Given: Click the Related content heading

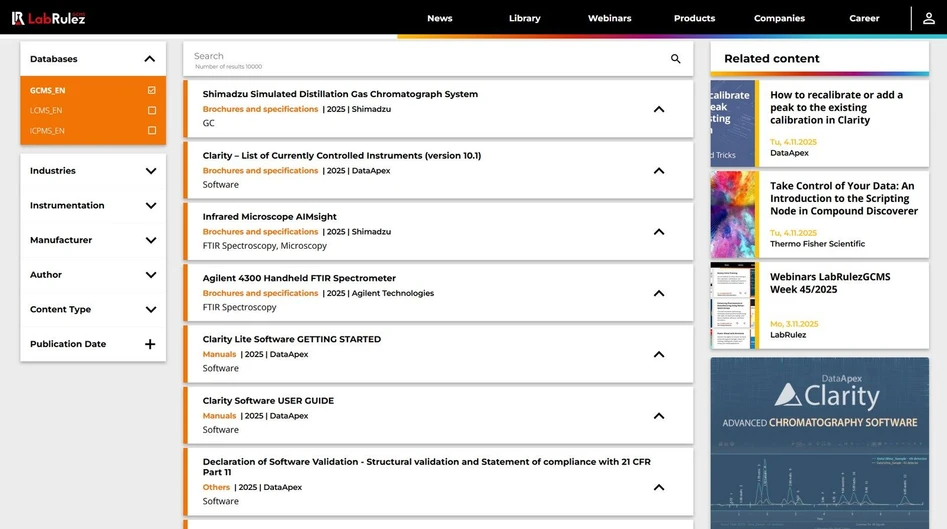Looking at the screenshot, I should [x=772, y=59].
